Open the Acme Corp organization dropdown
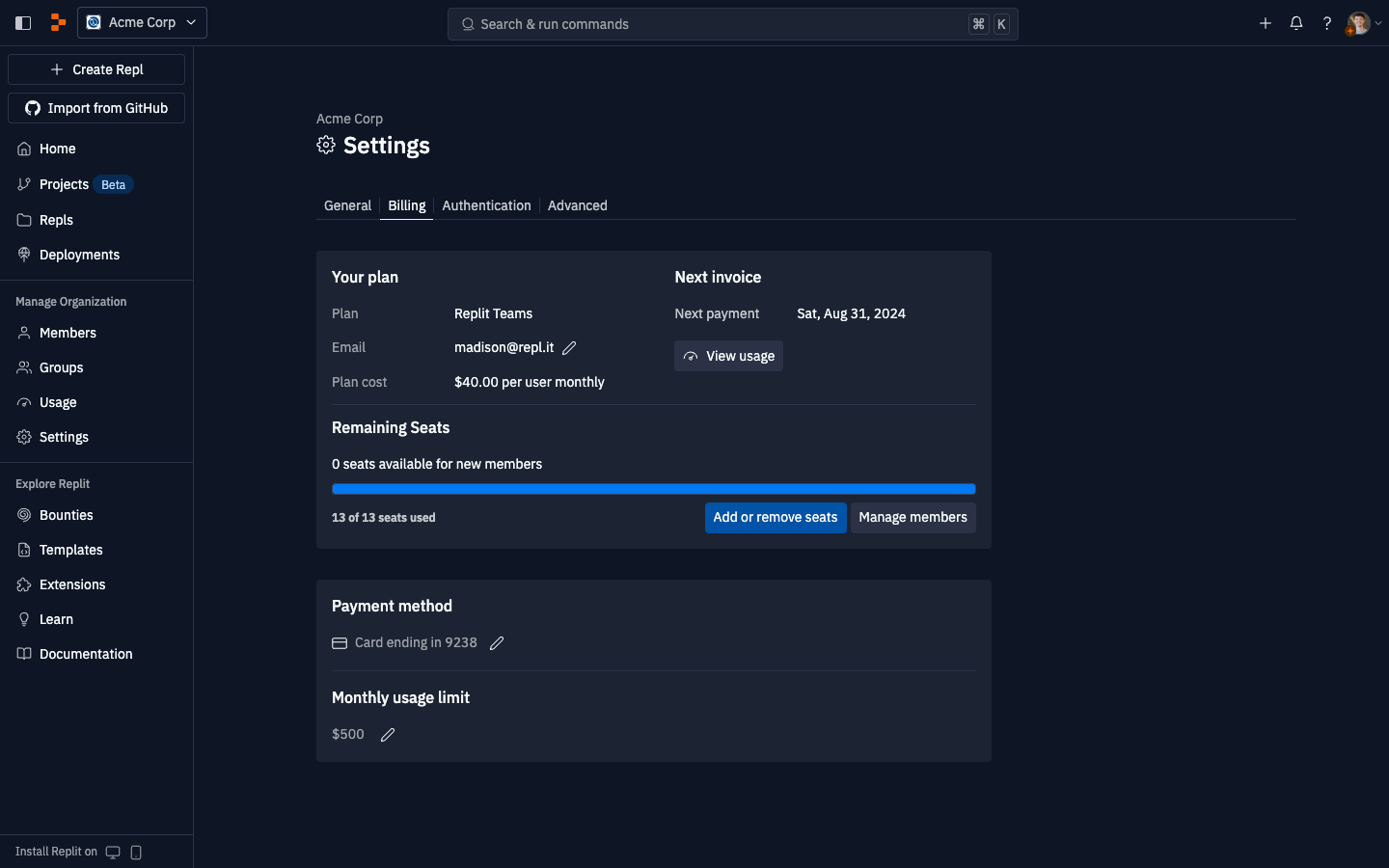Image resolution: width=1389 pixels, height=868 pixels. tap(142, 22)
